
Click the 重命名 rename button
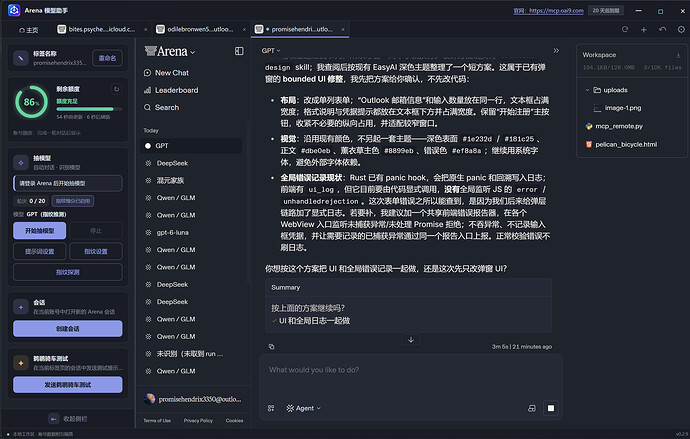[x=107, y=58]
